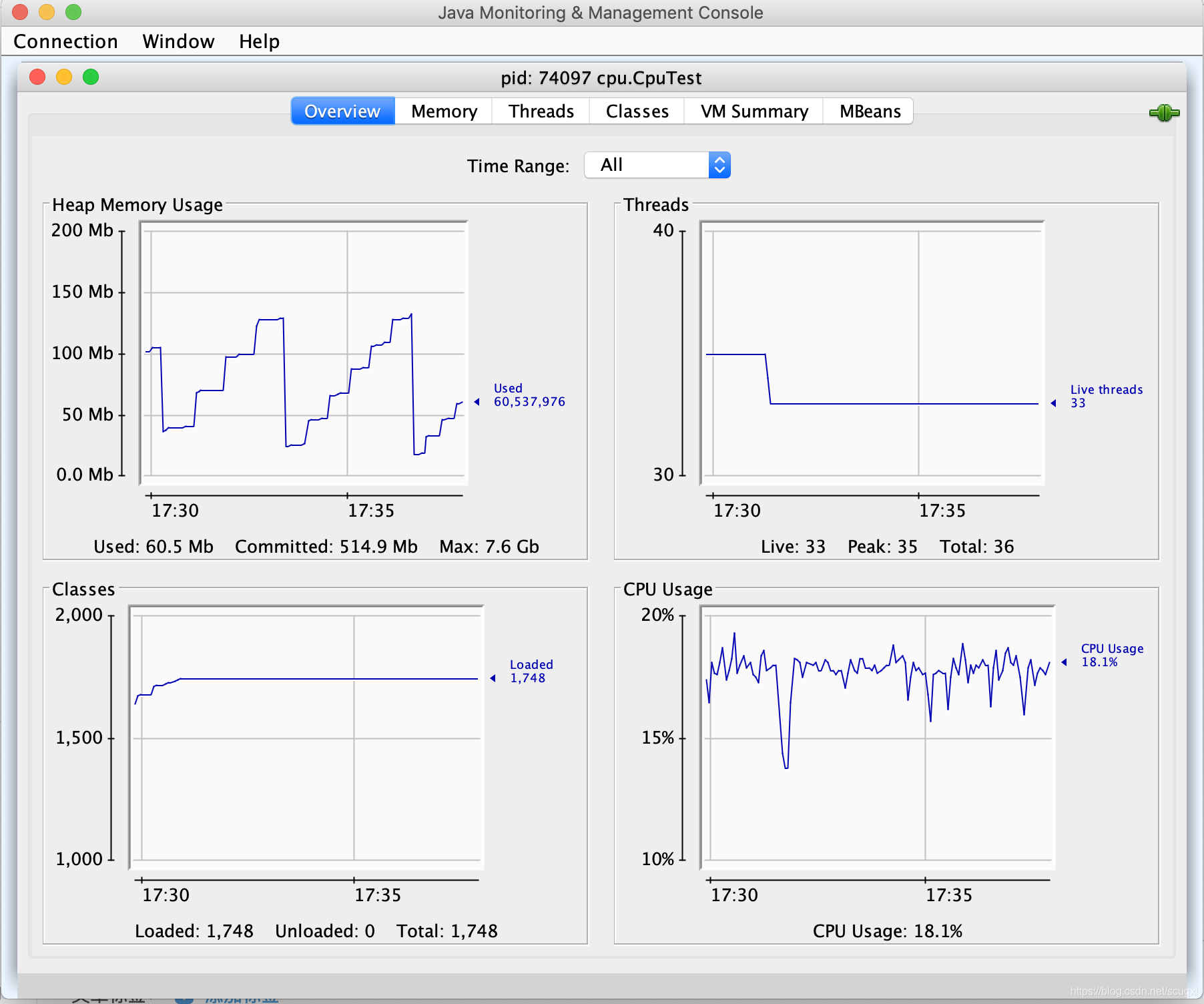Click the Used 60,537,976 legend label
The image size is (1204, 1004).
529,395
